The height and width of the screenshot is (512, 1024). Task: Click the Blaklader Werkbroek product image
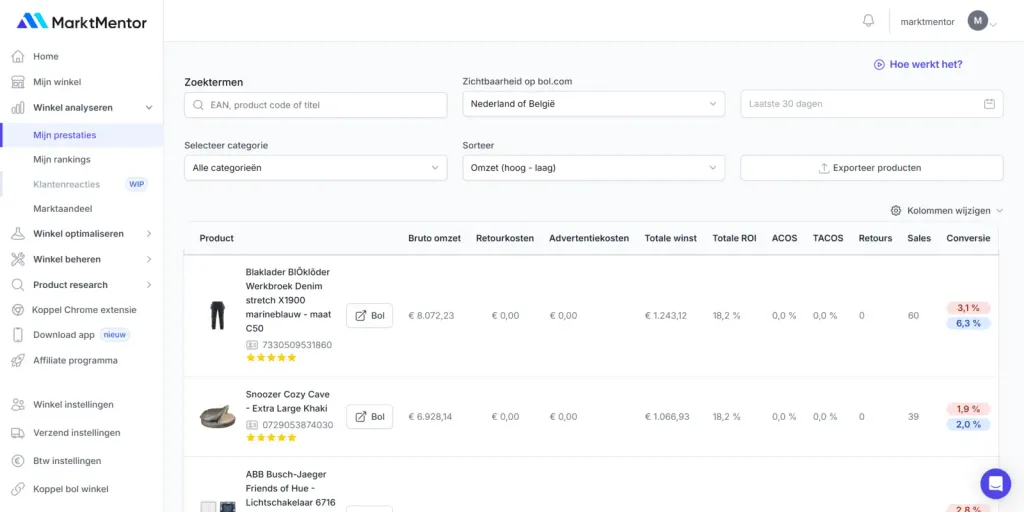click(x=217, y=315)
